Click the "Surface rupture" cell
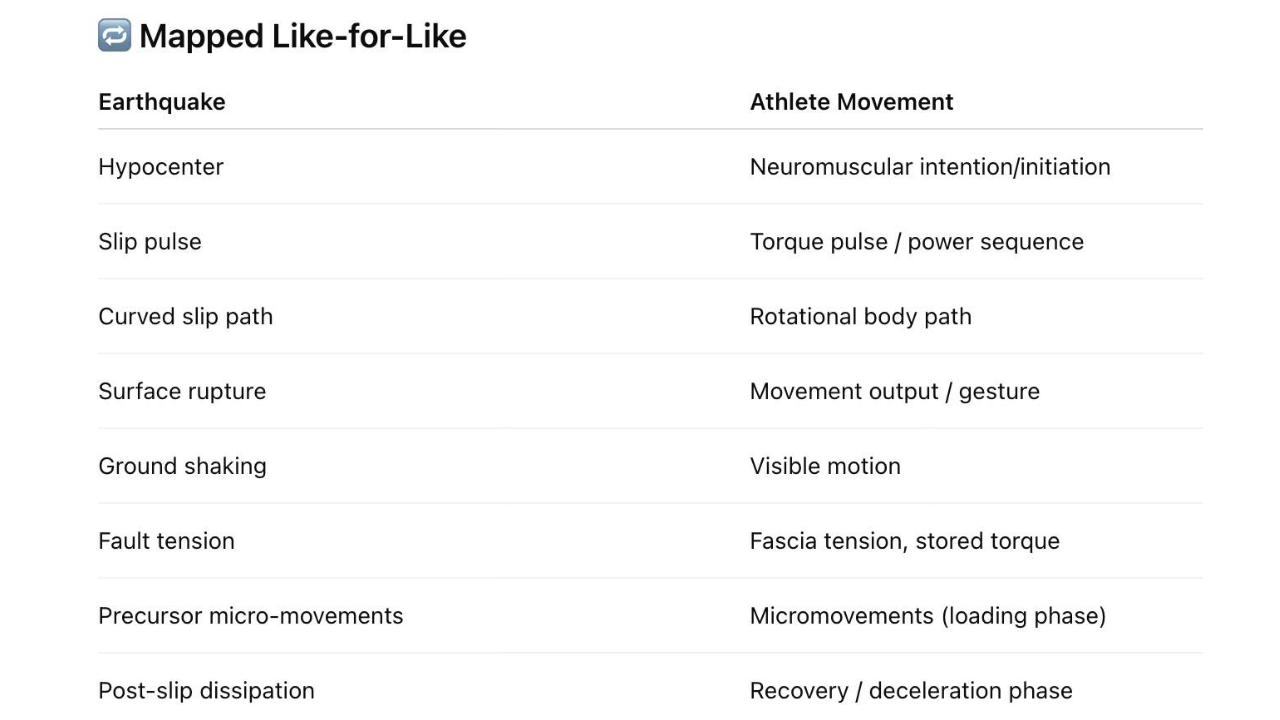This screenshot has height=720, width=1280. click(182, 392)
